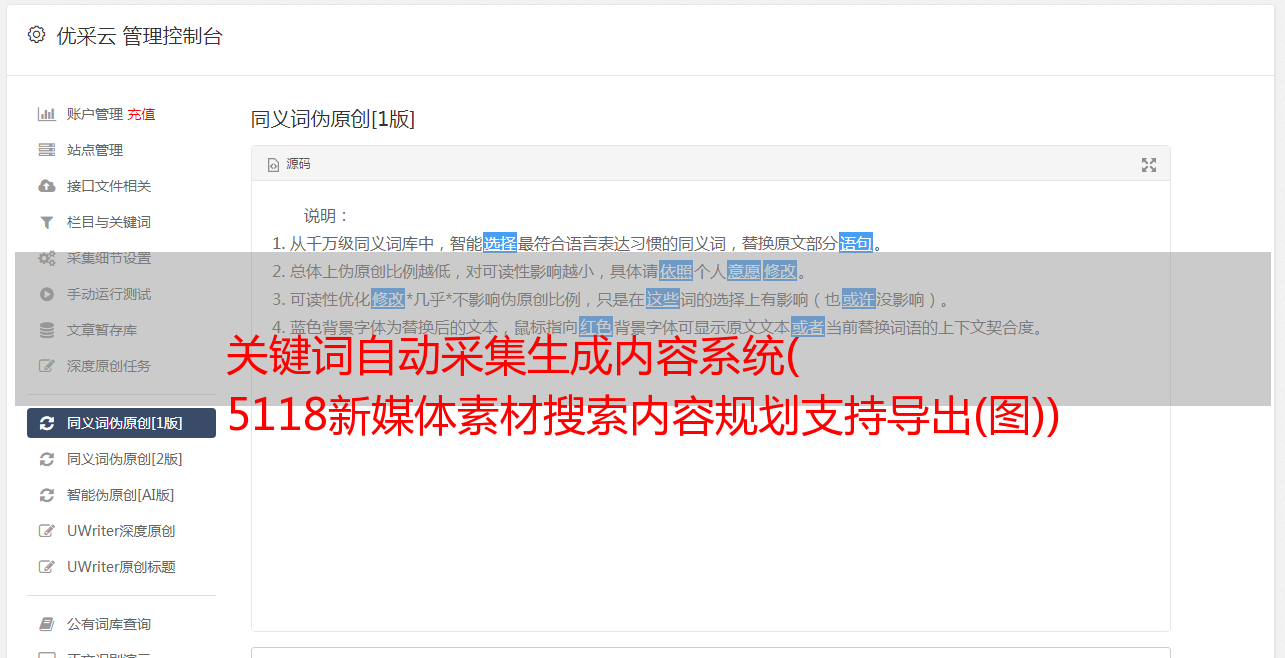This screenshot has height=658, width=1285.
Task: Open 同义词伪原创[2版] menu item
Action: (121, 459)
